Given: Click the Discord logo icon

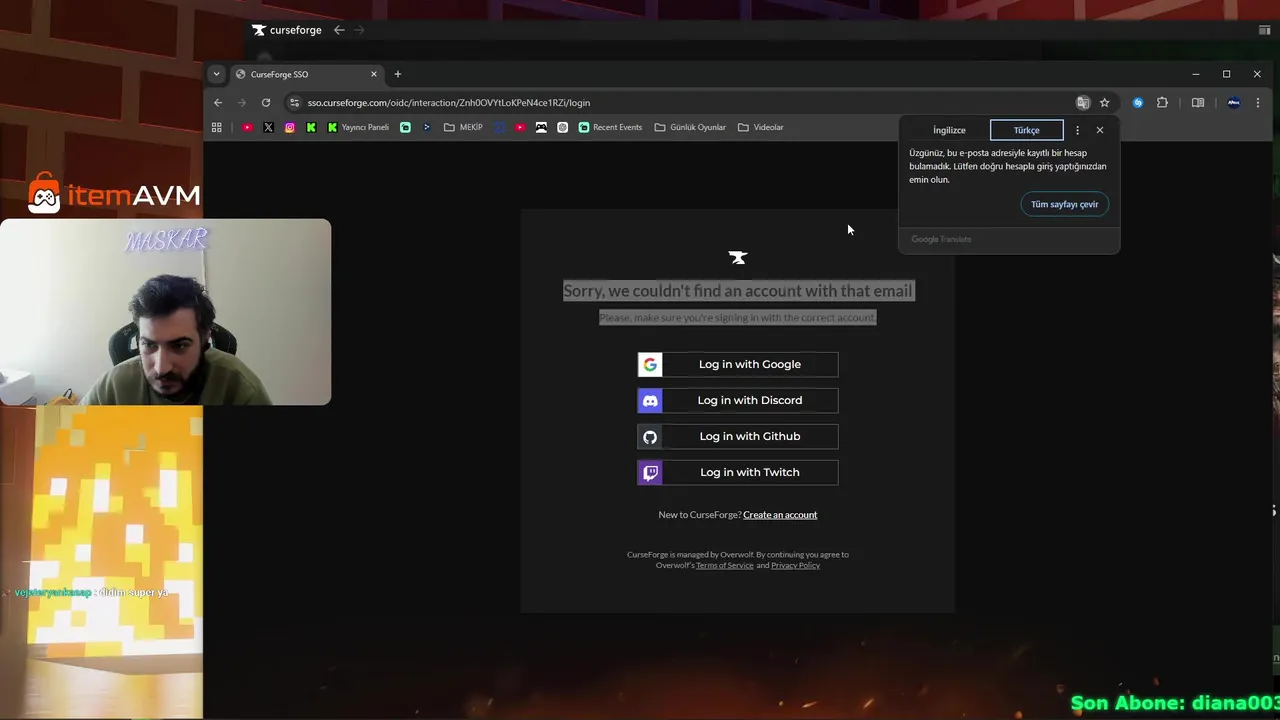Looking at the screenshot, I should coord(650,401).
